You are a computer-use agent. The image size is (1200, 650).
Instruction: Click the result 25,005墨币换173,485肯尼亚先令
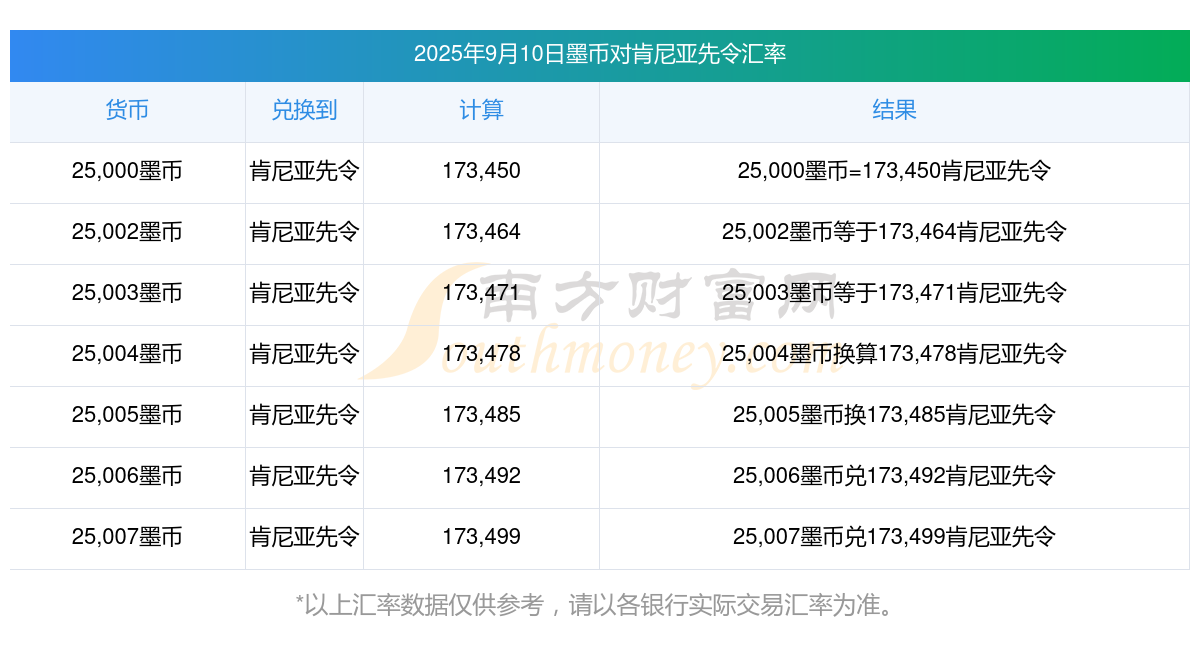894,415
